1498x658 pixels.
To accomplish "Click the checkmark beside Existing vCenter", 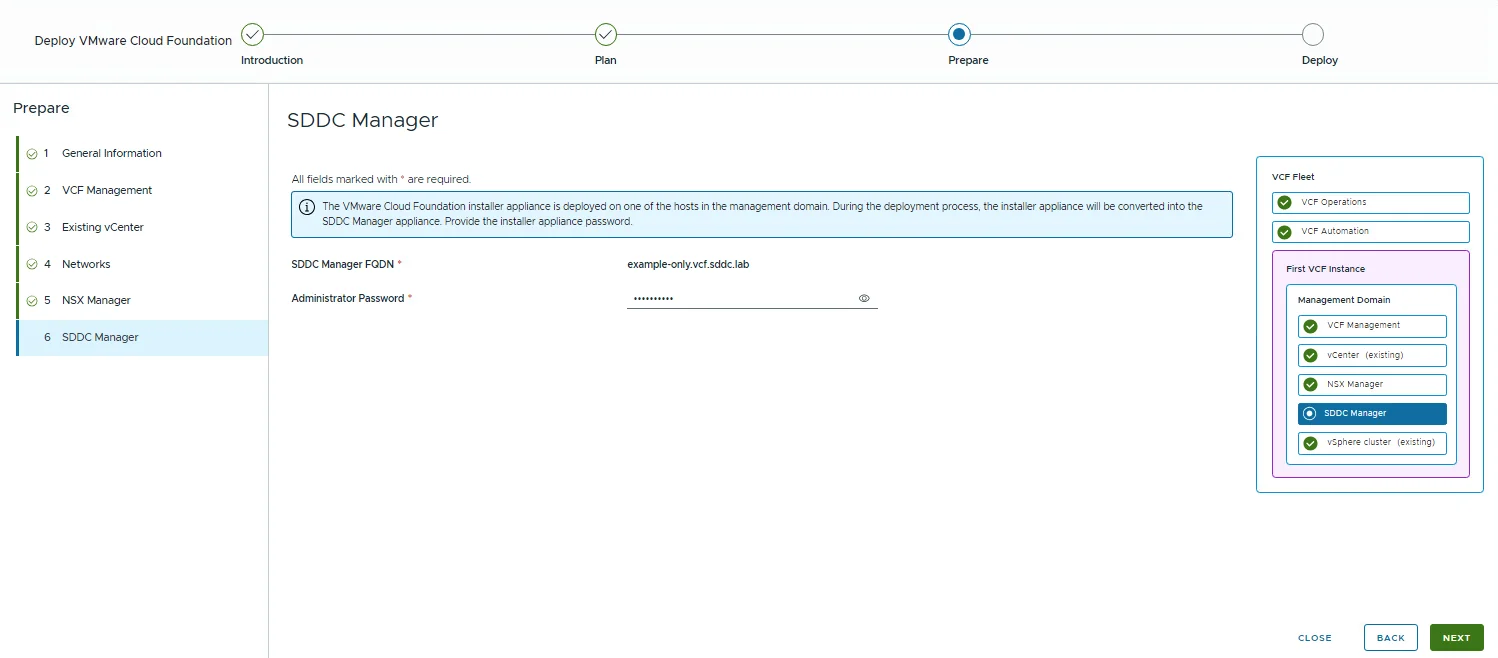I will [32, 228].
